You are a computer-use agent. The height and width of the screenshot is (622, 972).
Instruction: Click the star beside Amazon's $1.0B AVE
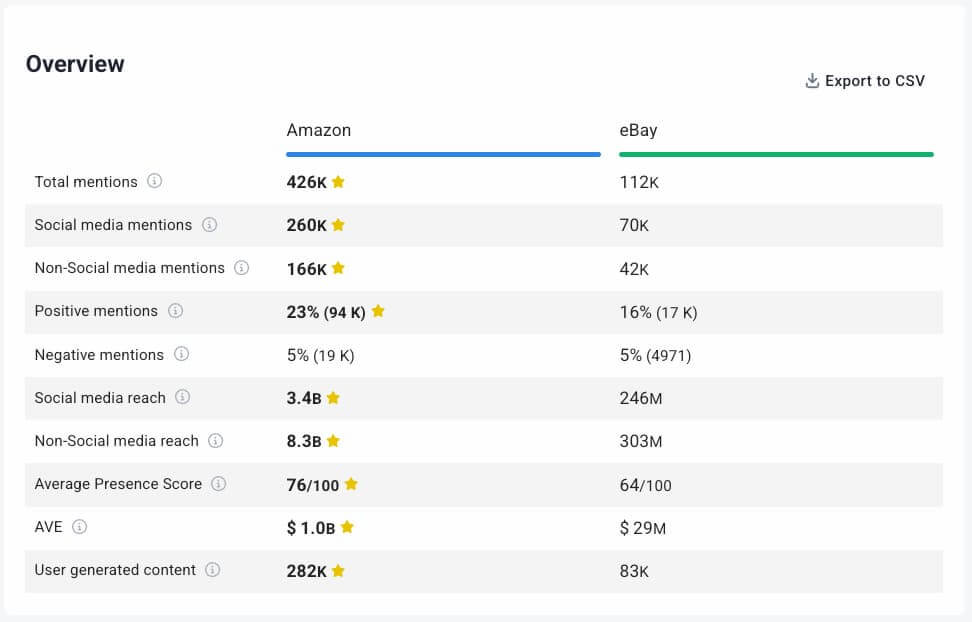click(x=347, y=527)
